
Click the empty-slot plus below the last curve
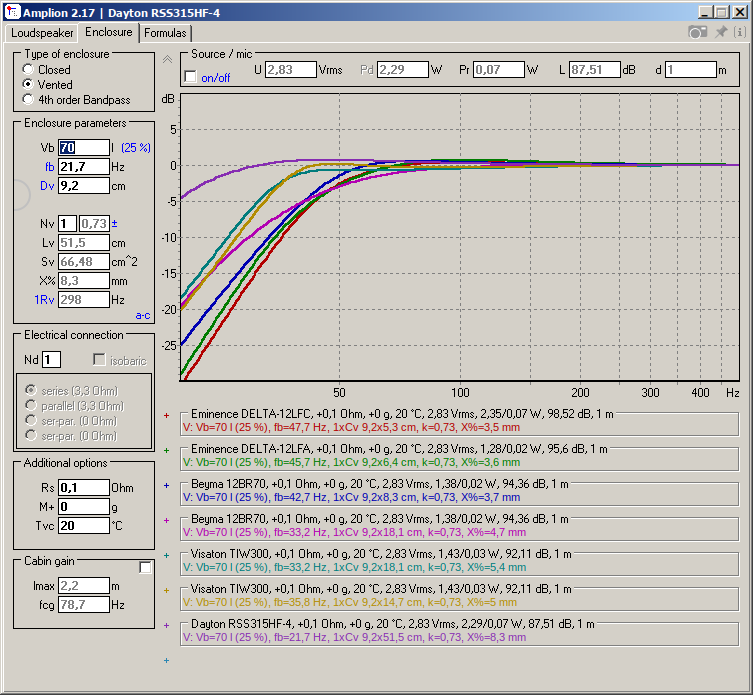(x=167, y=660)
